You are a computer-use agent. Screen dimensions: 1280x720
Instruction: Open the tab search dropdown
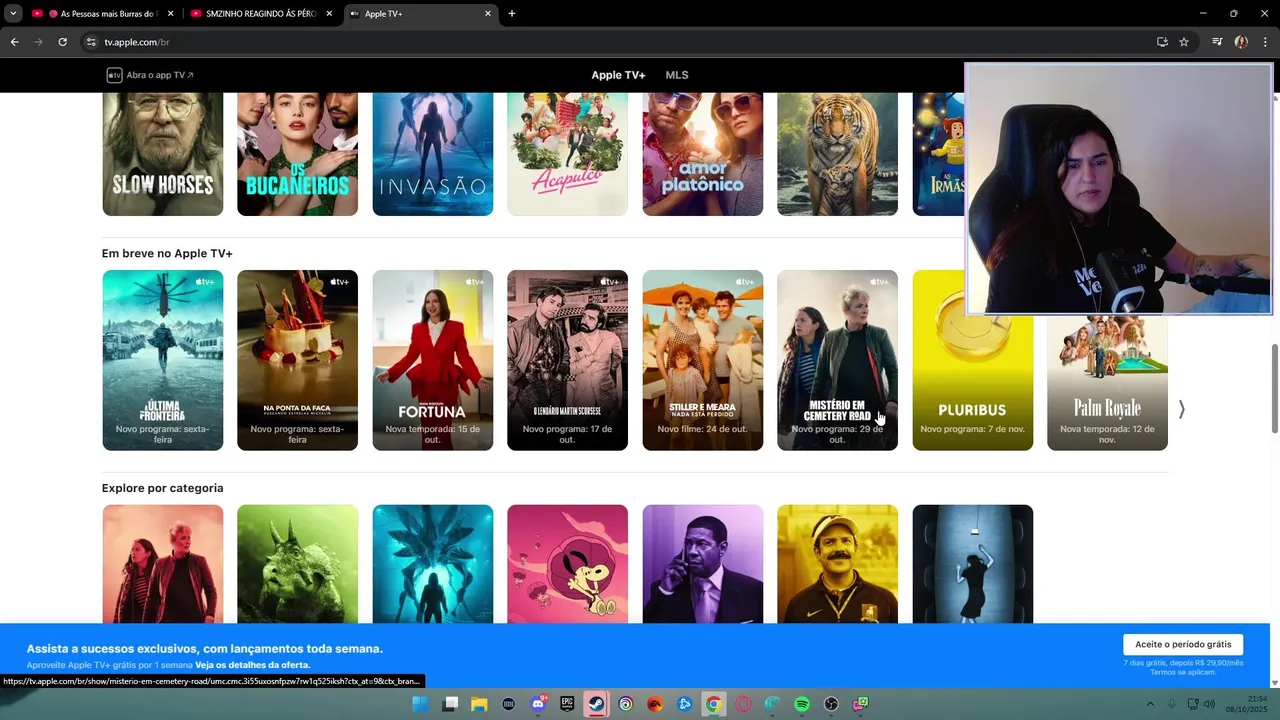[x=13, y=13]
